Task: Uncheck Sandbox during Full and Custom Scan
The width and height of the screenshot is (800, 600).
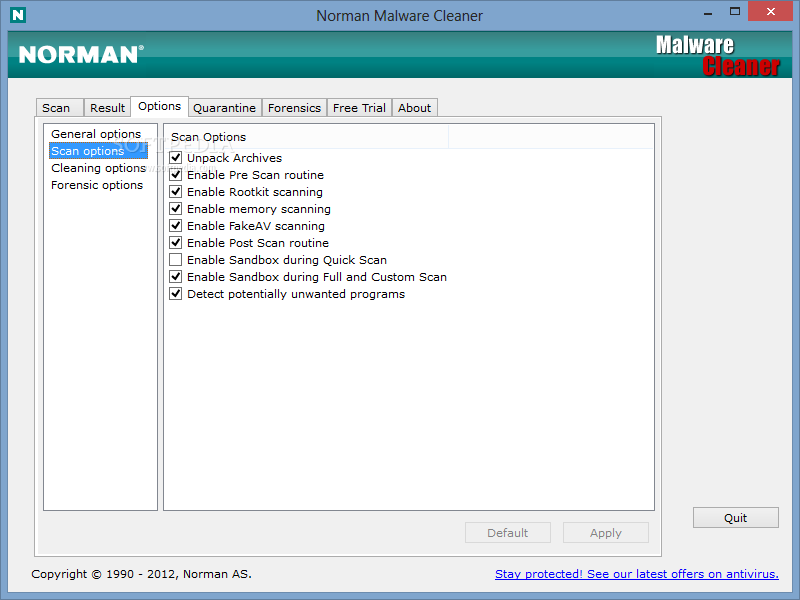Action: click(x=176, y=277)
